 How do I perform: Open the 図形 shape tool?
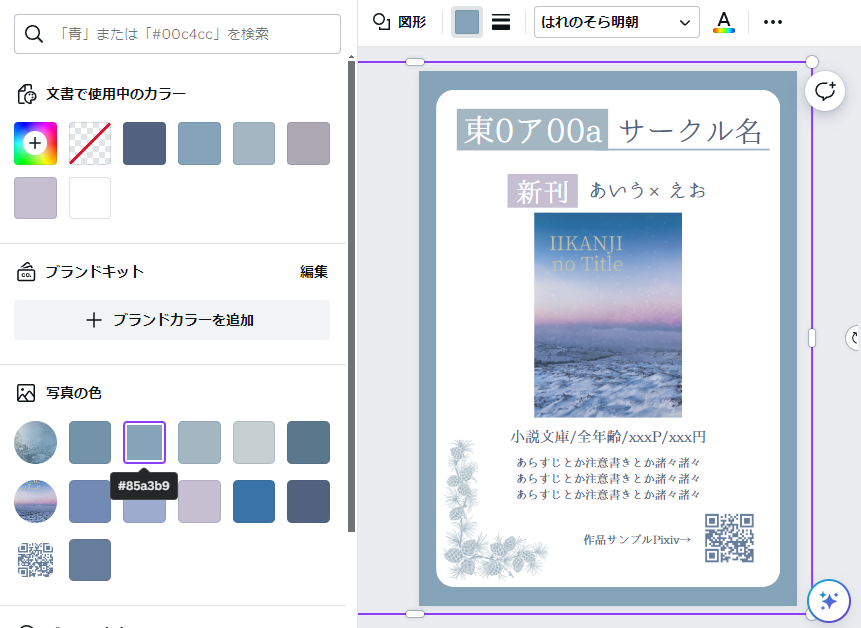(x=399, y=22)
